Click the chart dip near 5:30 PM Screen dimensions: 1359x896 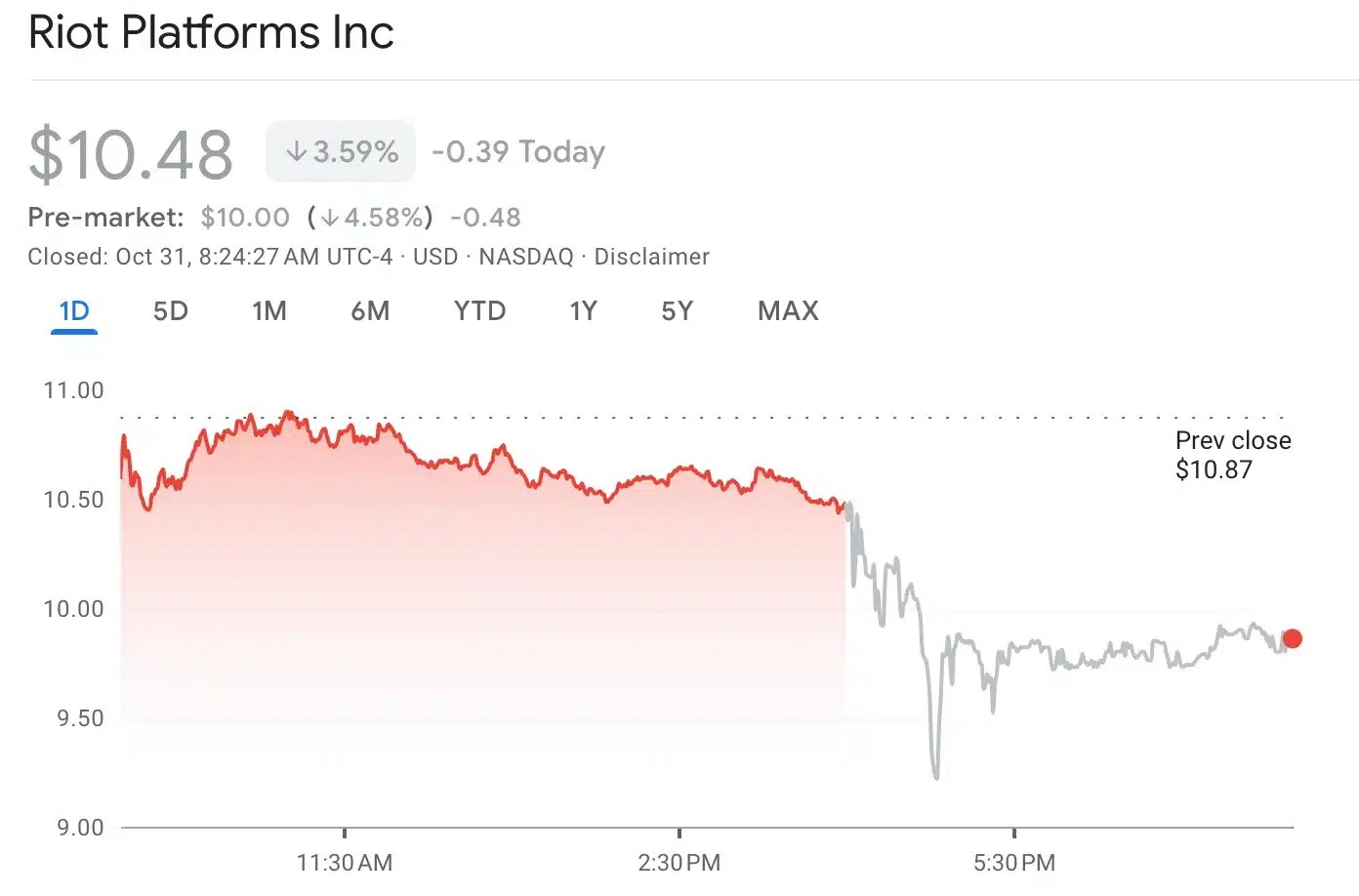pos(936,776)
